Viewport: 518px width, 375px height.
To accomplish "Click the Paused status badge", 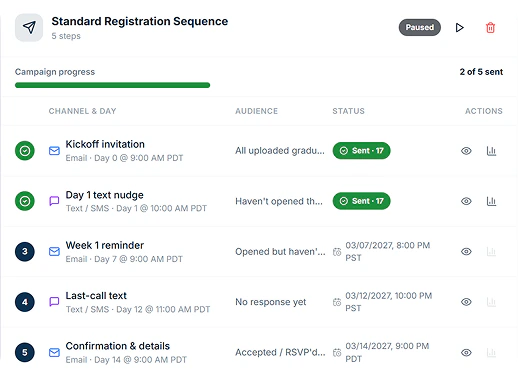I will point(420,27).
